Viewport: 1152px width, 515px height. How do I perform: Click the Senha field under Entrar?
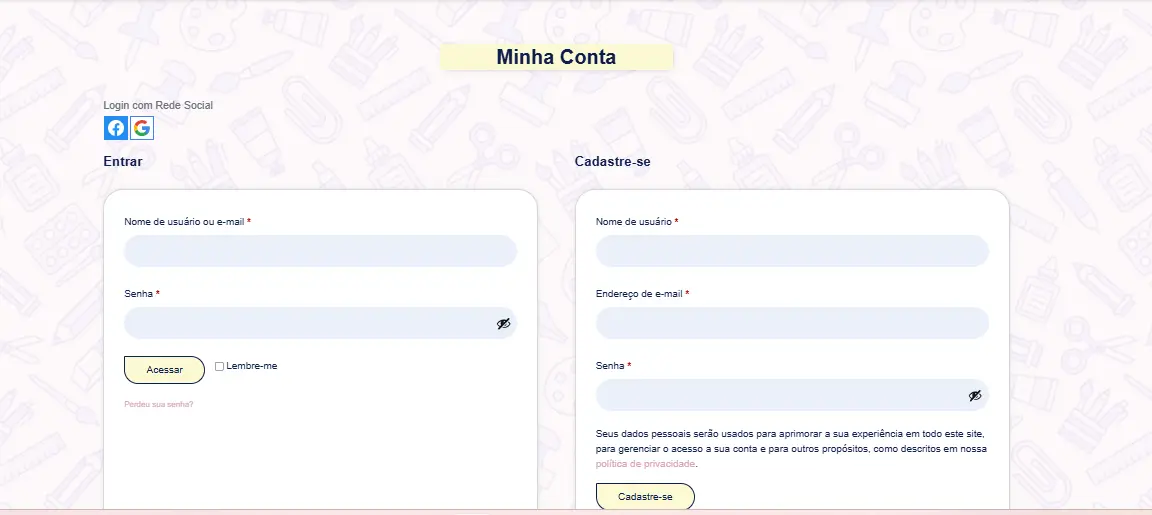(x=305, y=323)
